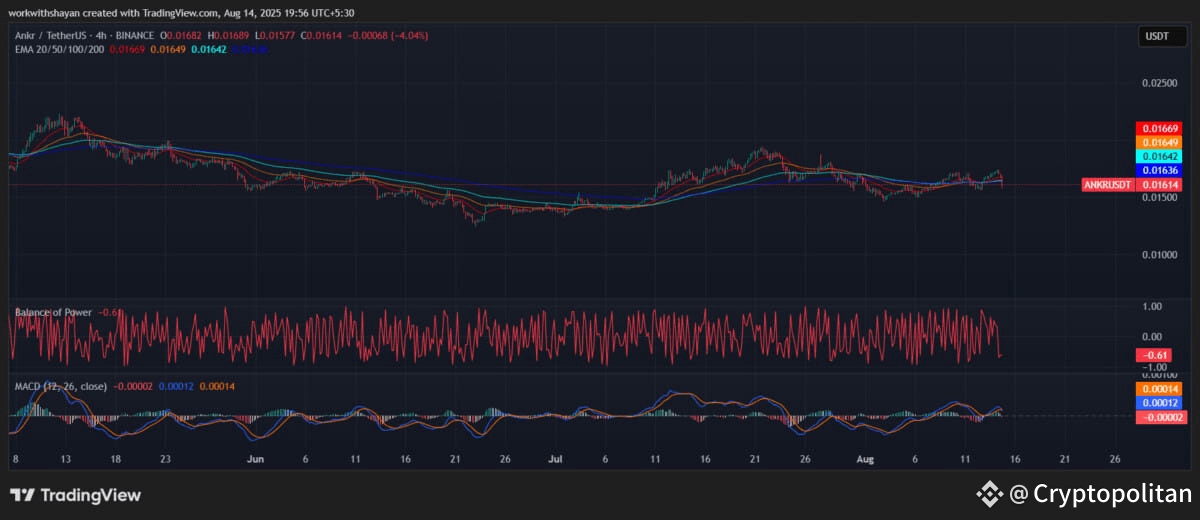Click the cyan 0.01642 tag on price axis

coord(1160,156)
